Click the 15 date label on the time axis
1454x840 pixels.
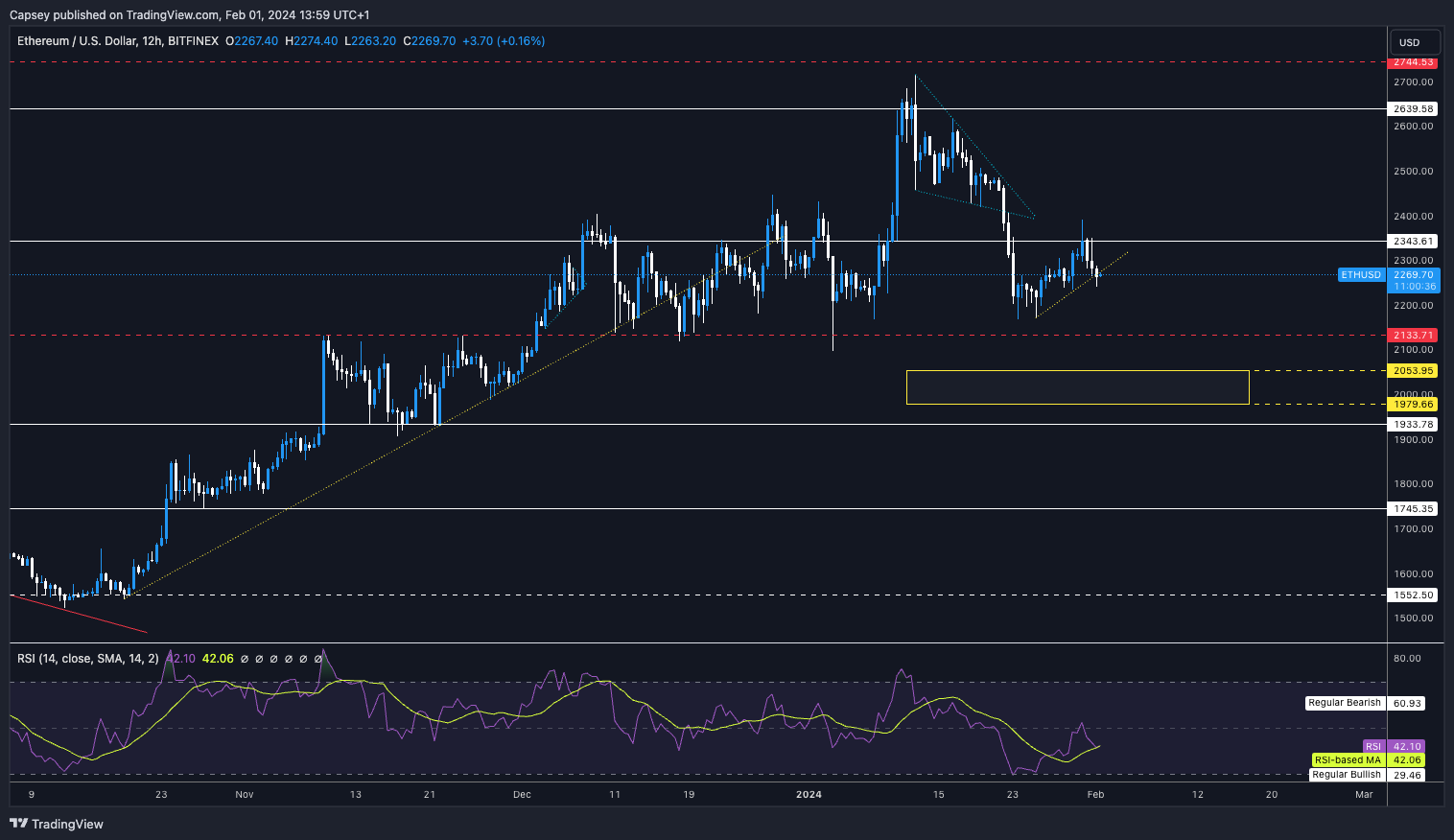[x=939, y=795]
